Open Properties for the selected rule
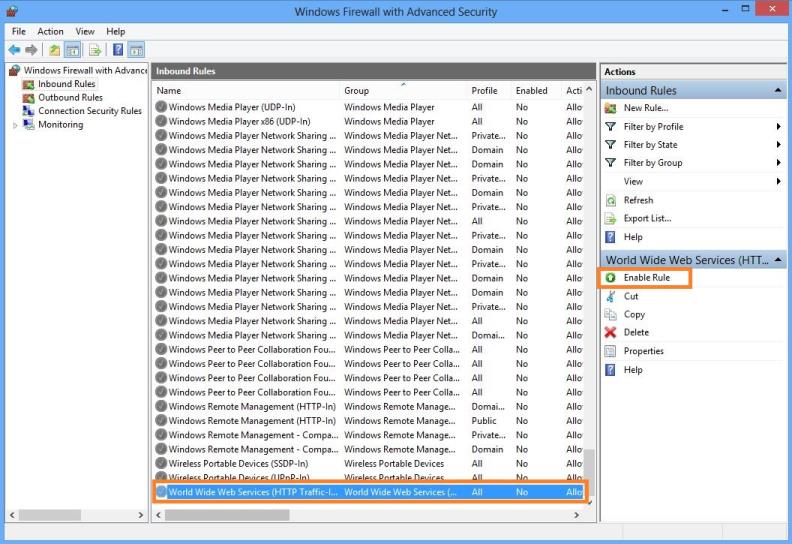Viewport: 792px width, 544px height. [x=643, y=351]
